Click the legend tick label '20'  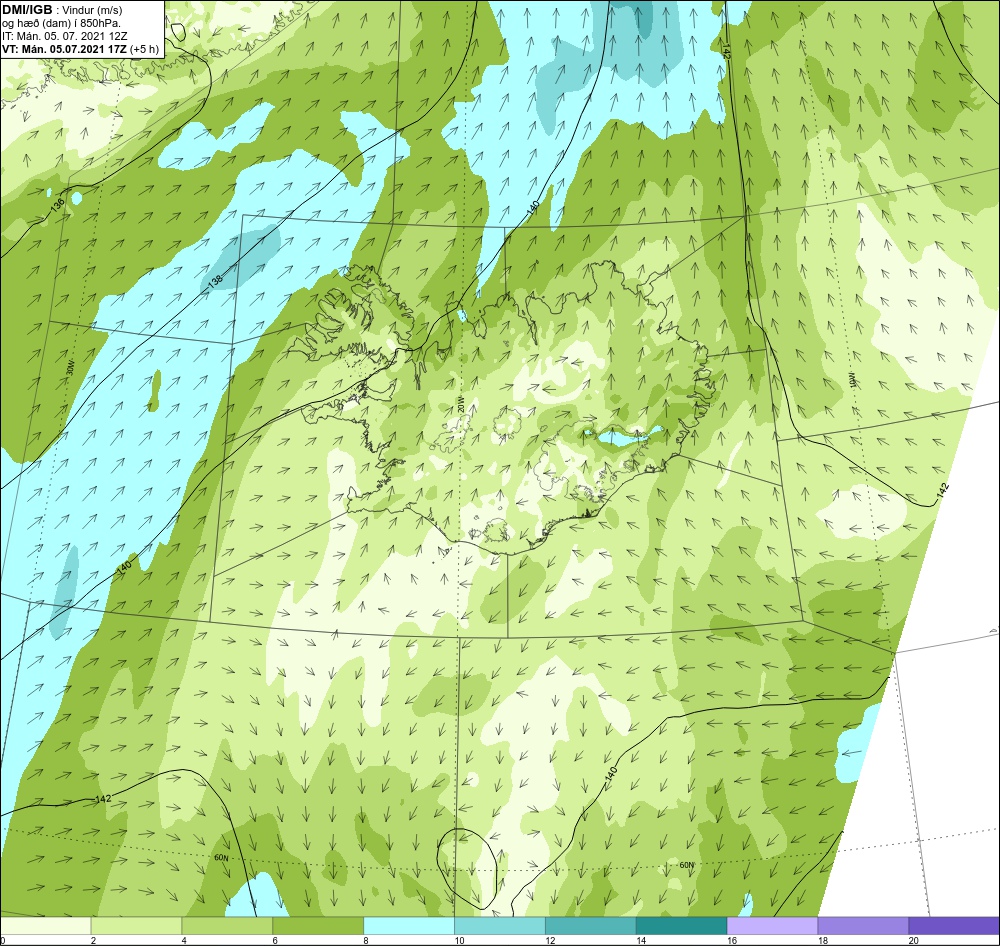(x=914, y=940)
